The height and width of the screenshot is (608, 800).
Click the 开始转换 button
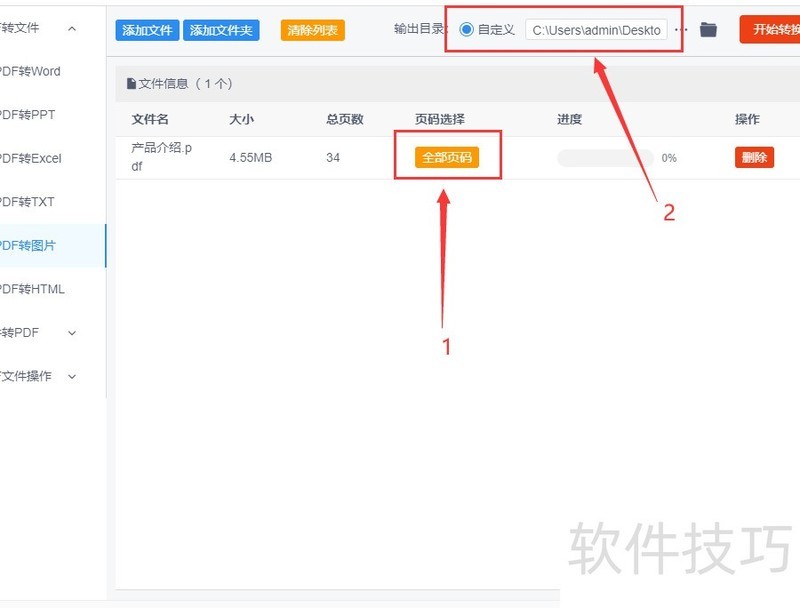pos(770,29)
